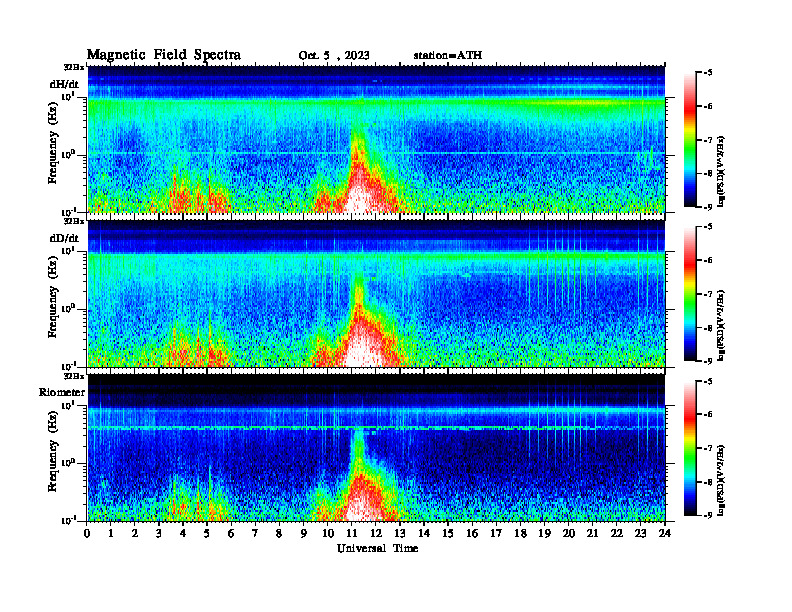792x612 pixels.
Task: Click the '-7' tick on dD/dt color scale
Action: pyautogui.click(x=708, y=294)
